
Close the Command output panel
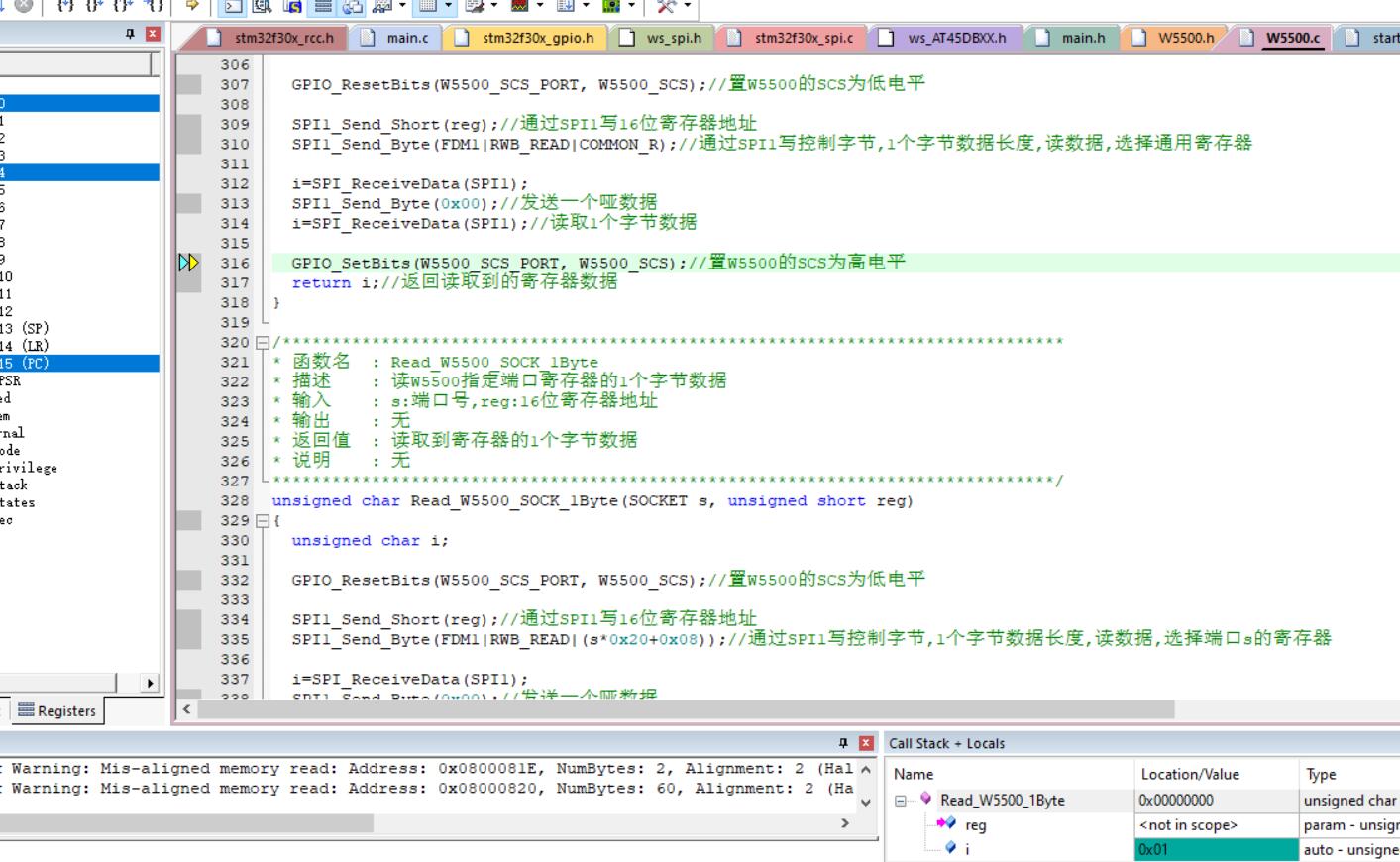pyautogui.click(x=866, y=743)
